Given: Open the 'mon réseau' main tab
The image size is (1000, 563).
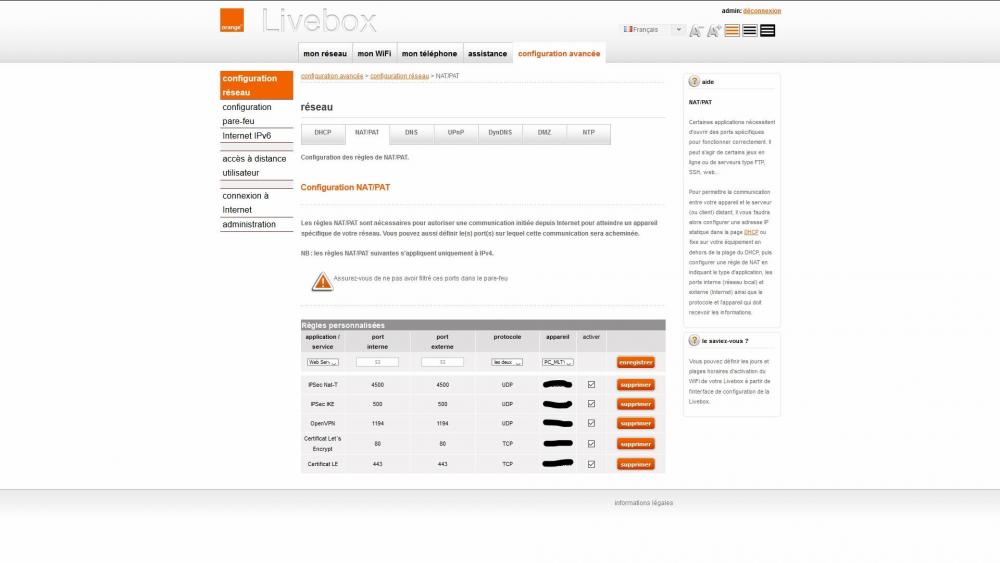Looking at the screenshot, I should click(x=325, y=54).
